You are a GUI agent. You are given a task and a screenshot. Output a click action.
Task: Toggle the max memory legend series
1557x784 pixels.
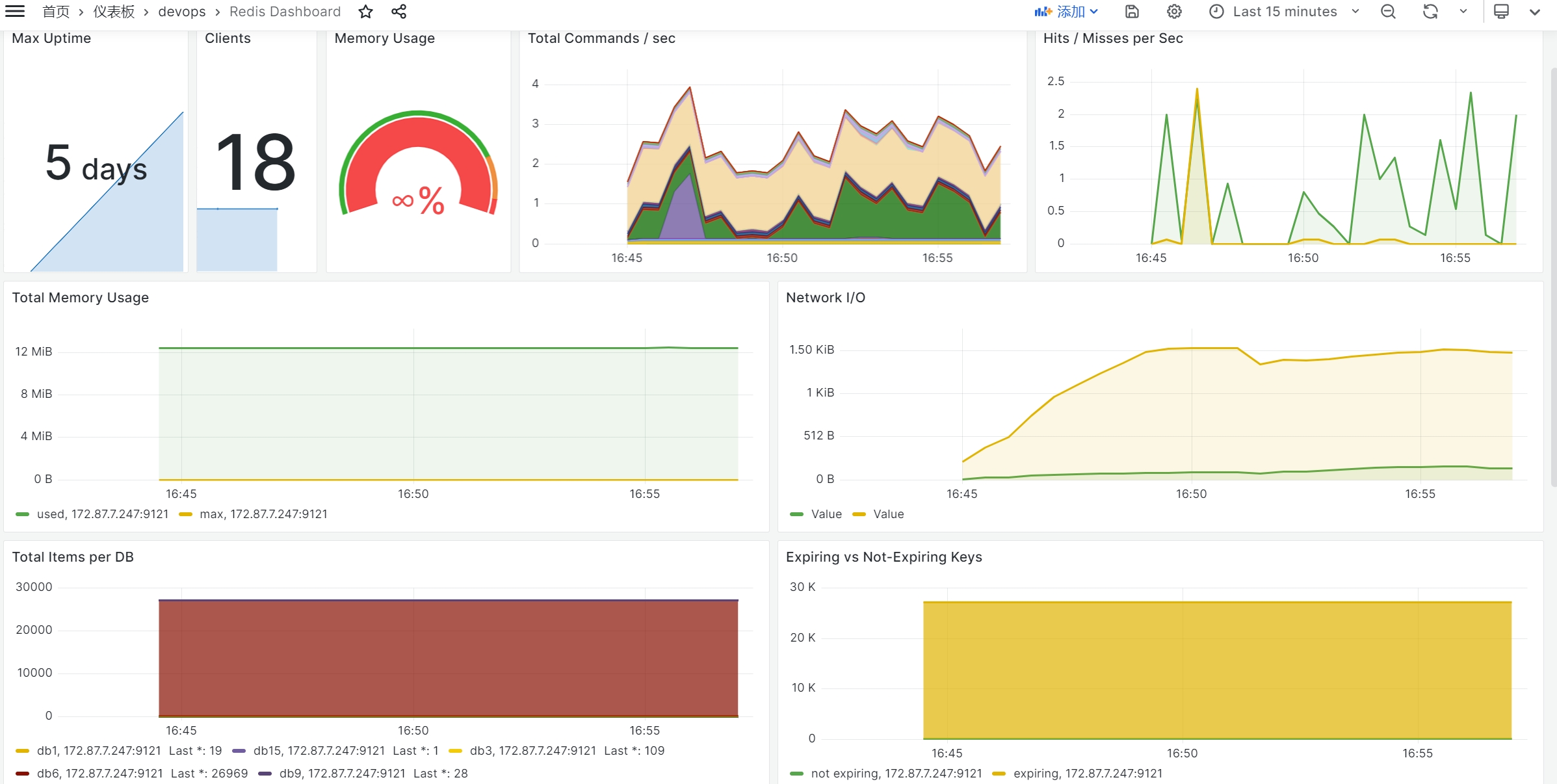264,514
